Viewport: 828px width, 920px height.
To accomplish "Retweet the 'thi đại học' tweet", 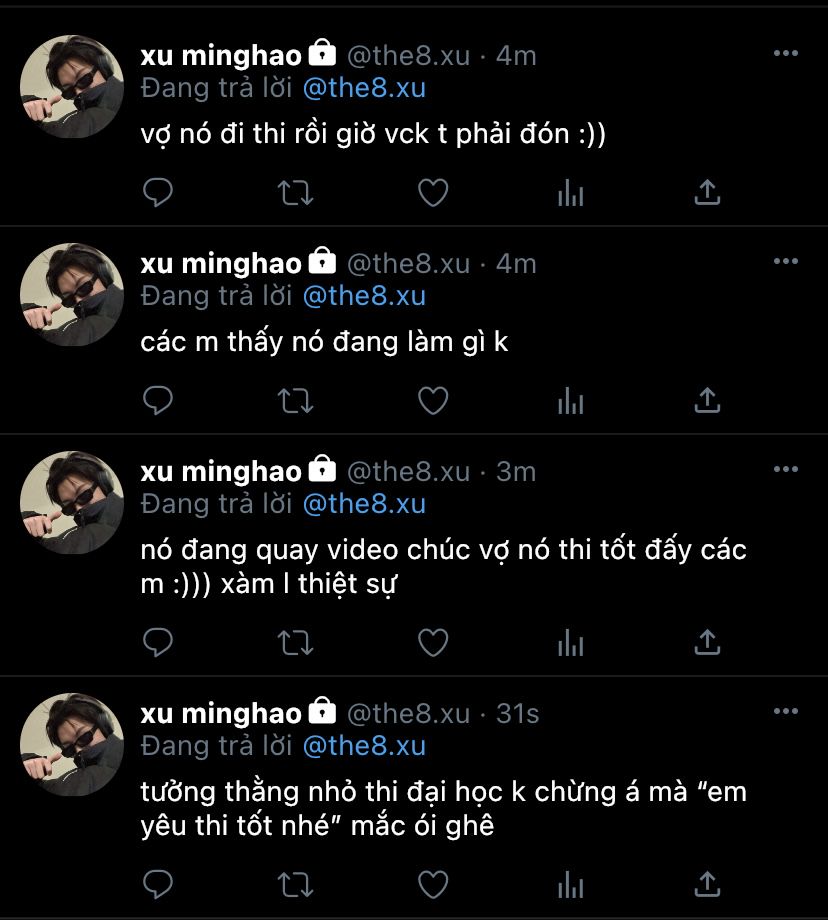I will click(295, 884).
